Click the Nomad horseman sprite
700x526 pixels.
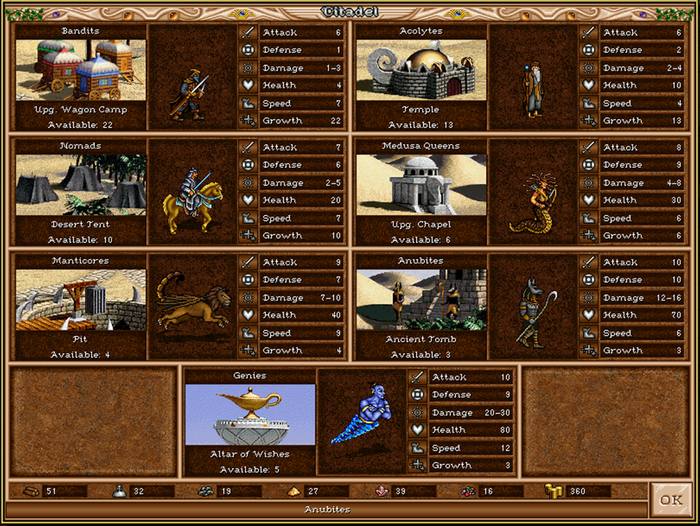pos(192,200)
